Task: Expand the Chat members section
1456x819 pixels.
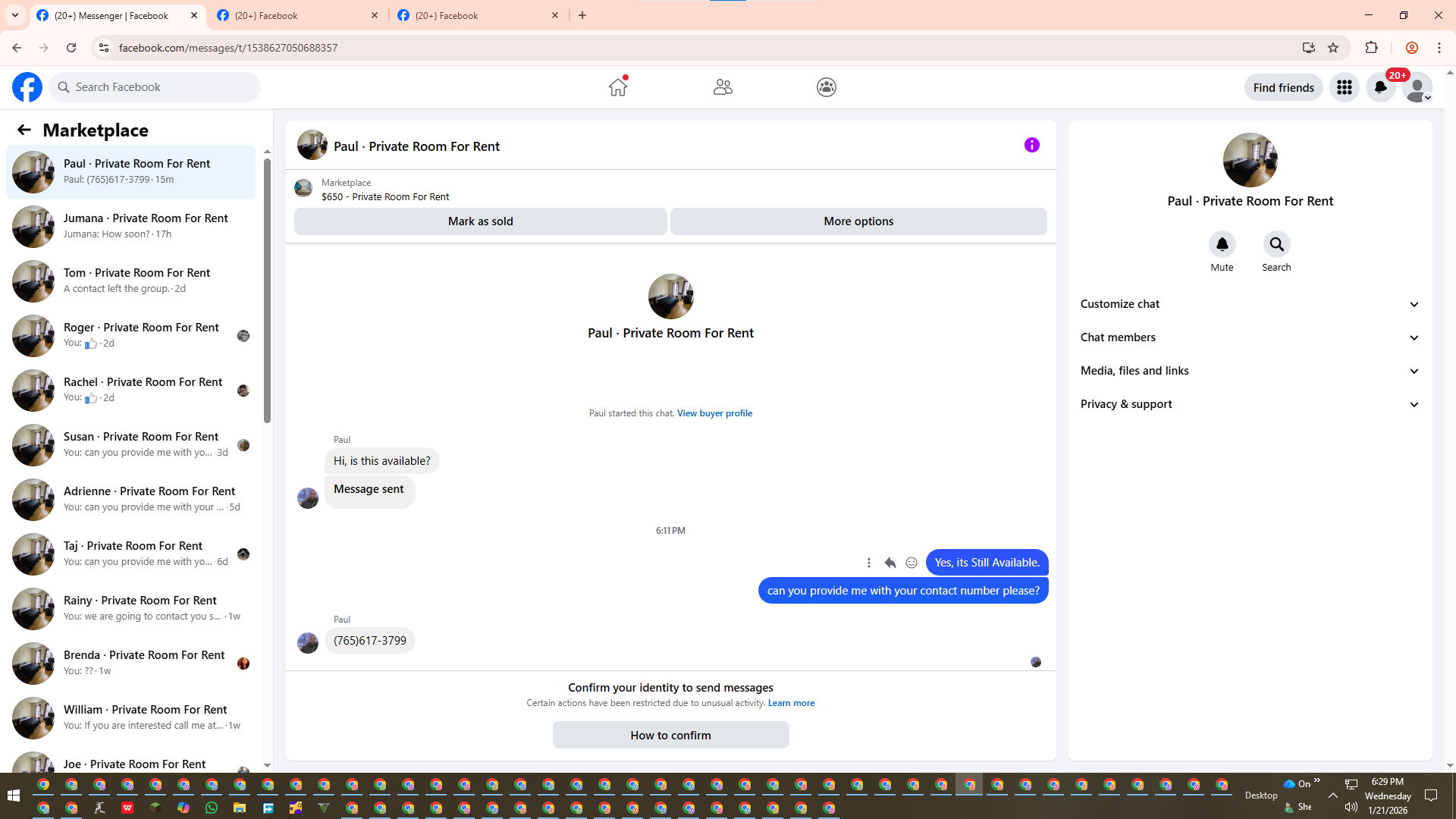Action: pyautogui.click(x=1250, y=337)
